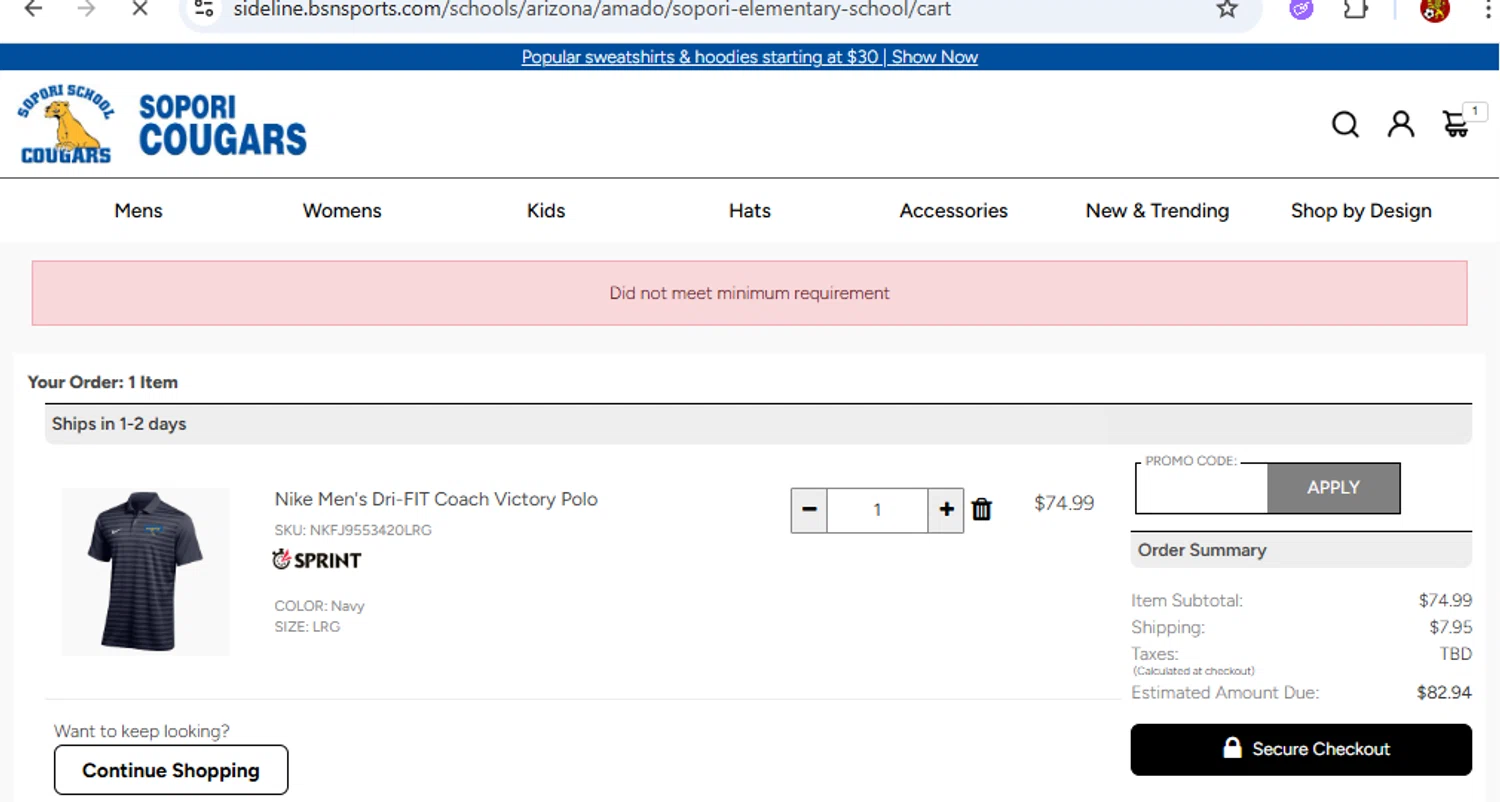Click the 'SIZE: LRG' text
This screenshot has width=1500, height=802.
click(307, 627)
